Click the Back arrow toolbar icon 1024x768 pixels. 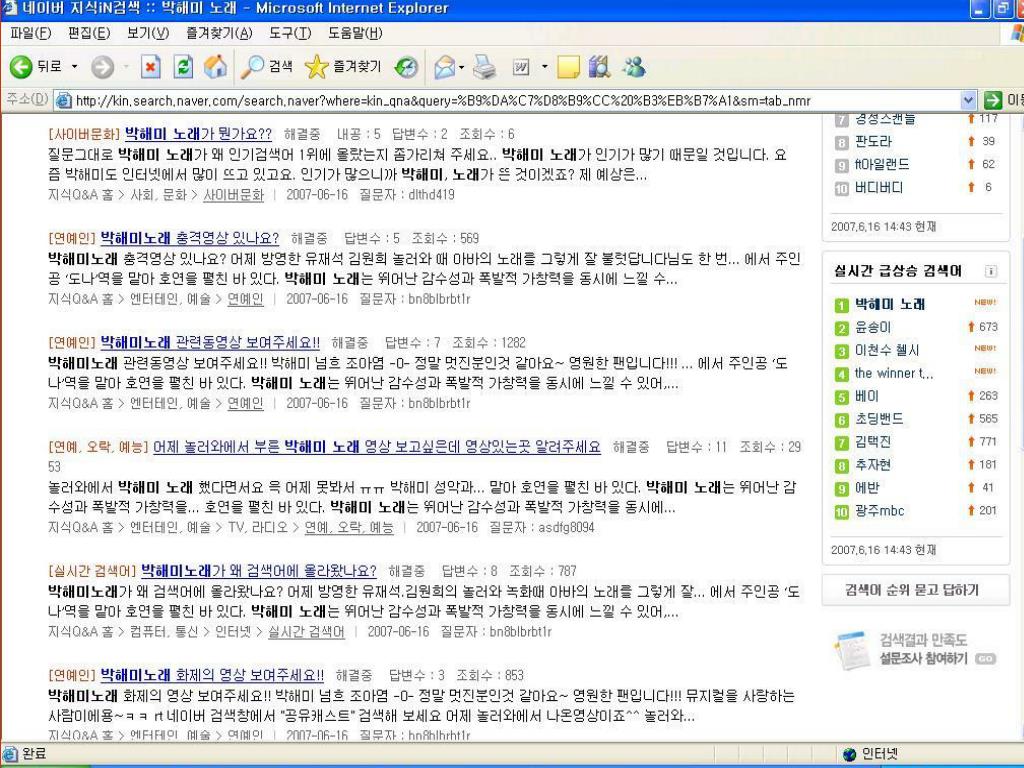(x=21, y=66)
